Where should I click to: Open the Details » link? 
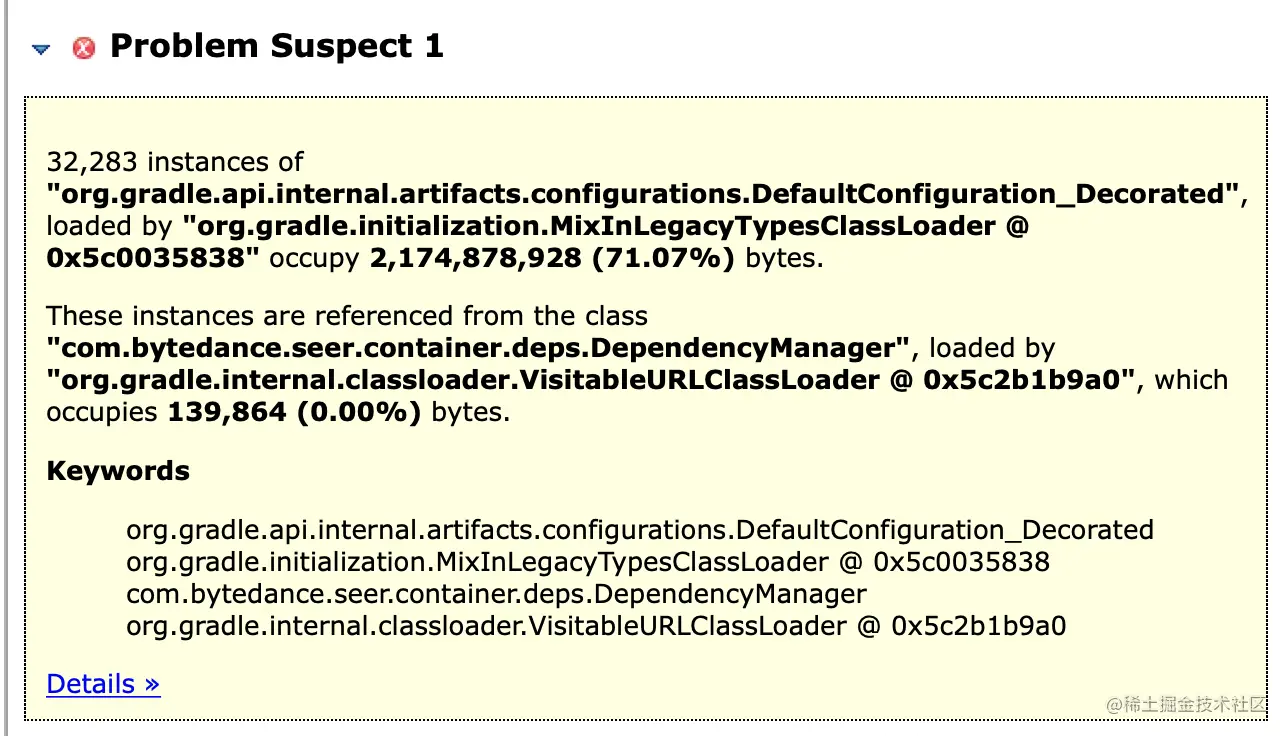pos(103,684)
